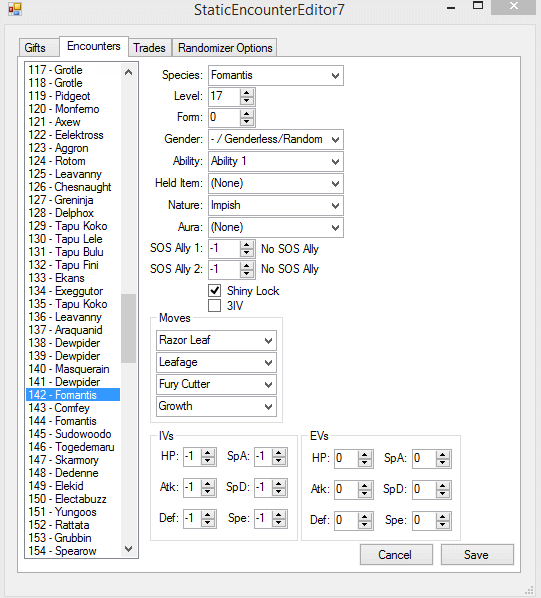The width and height of the screenshot is (541, 598).
Task: Expand the Nature dropdown showing Impish
Action: tap(276, 206)
